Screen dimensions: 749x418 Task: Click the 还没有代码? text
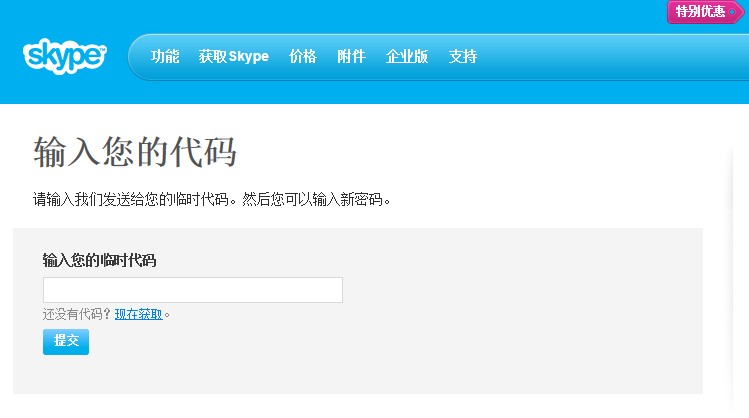[x=77, y=314]
